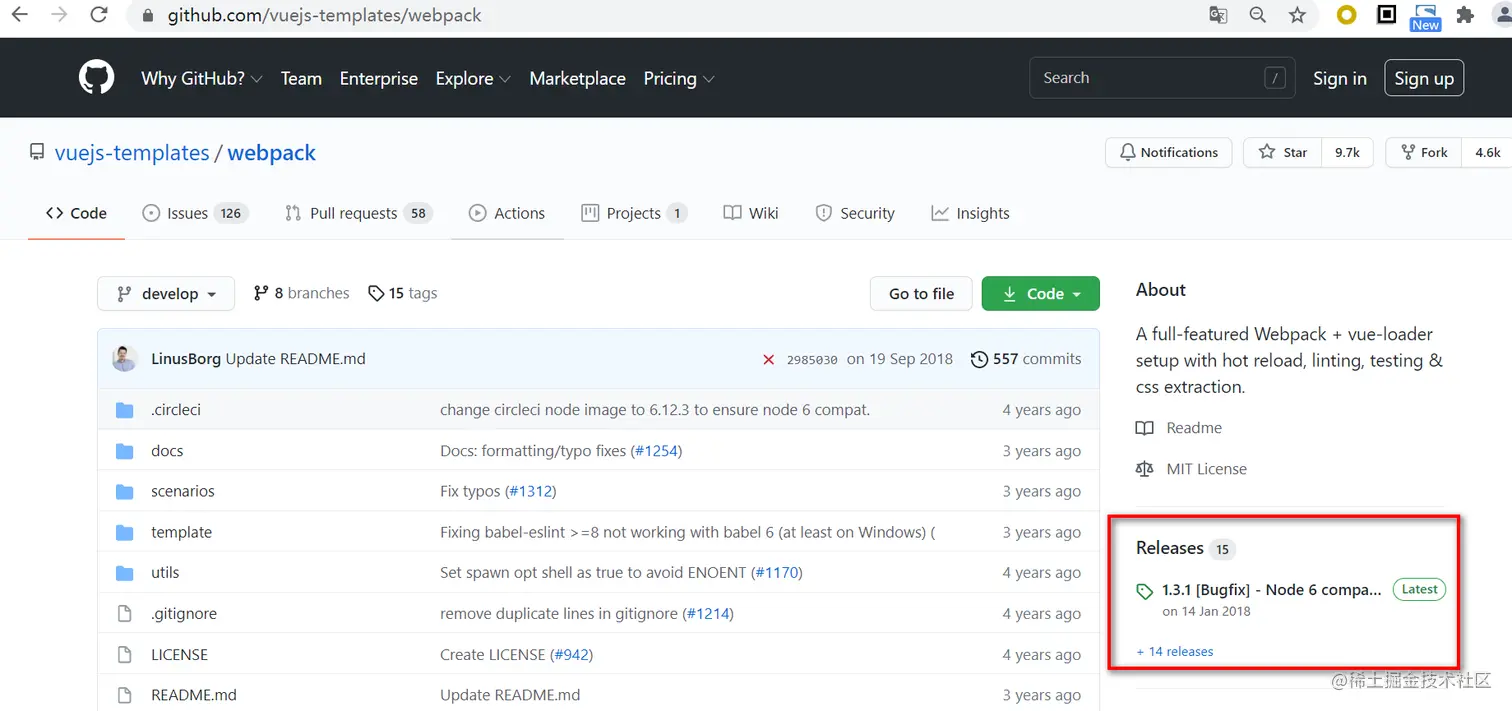This screenshot has width=1512, height=711.
Task: Switch to the Projects tab
Action: coord(634,213)
